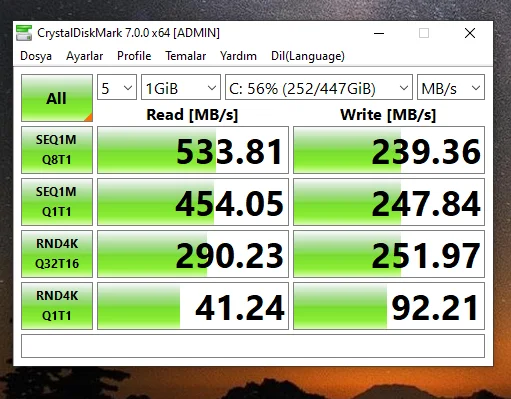Image resolution: width=511 pixels, height=399 pixels.
Task: Open the Yardım menu
Action: 238,56
